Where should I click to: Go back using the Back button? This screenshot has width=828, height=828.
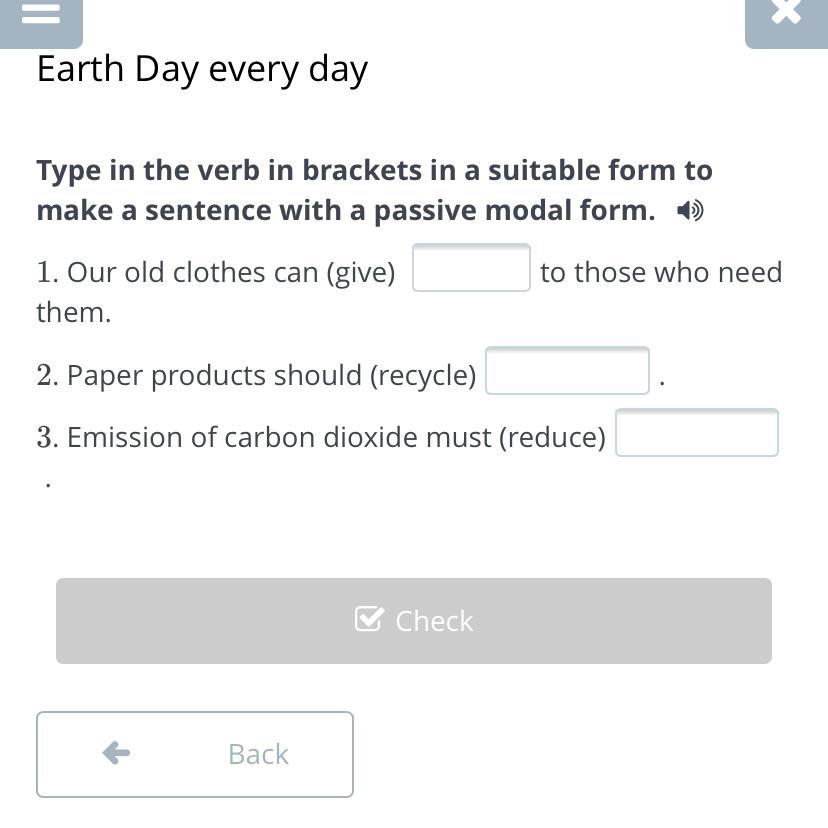coord(195,754)
